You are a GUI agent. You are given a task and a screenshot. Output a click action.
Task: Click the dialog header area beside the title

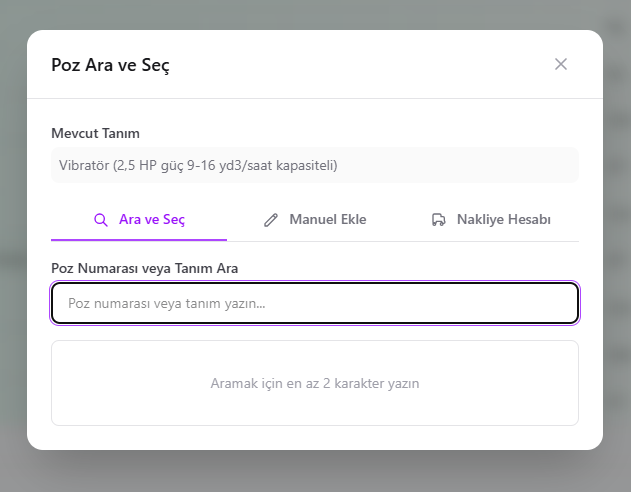(350, 65)
